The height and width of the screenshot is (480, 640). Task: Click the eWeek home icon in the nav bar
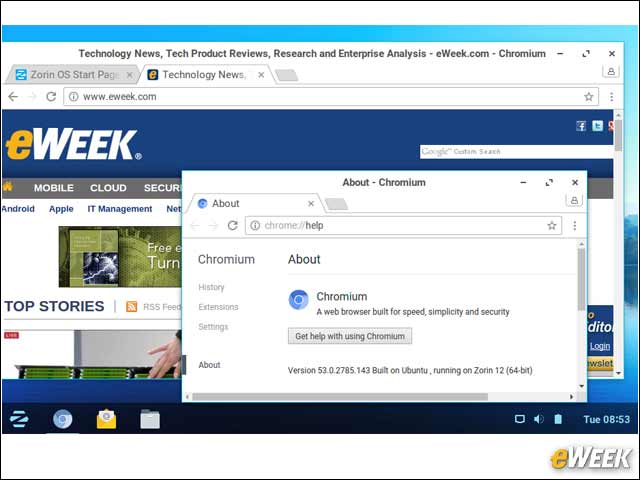pyautogui.click(x=8, y=187)
